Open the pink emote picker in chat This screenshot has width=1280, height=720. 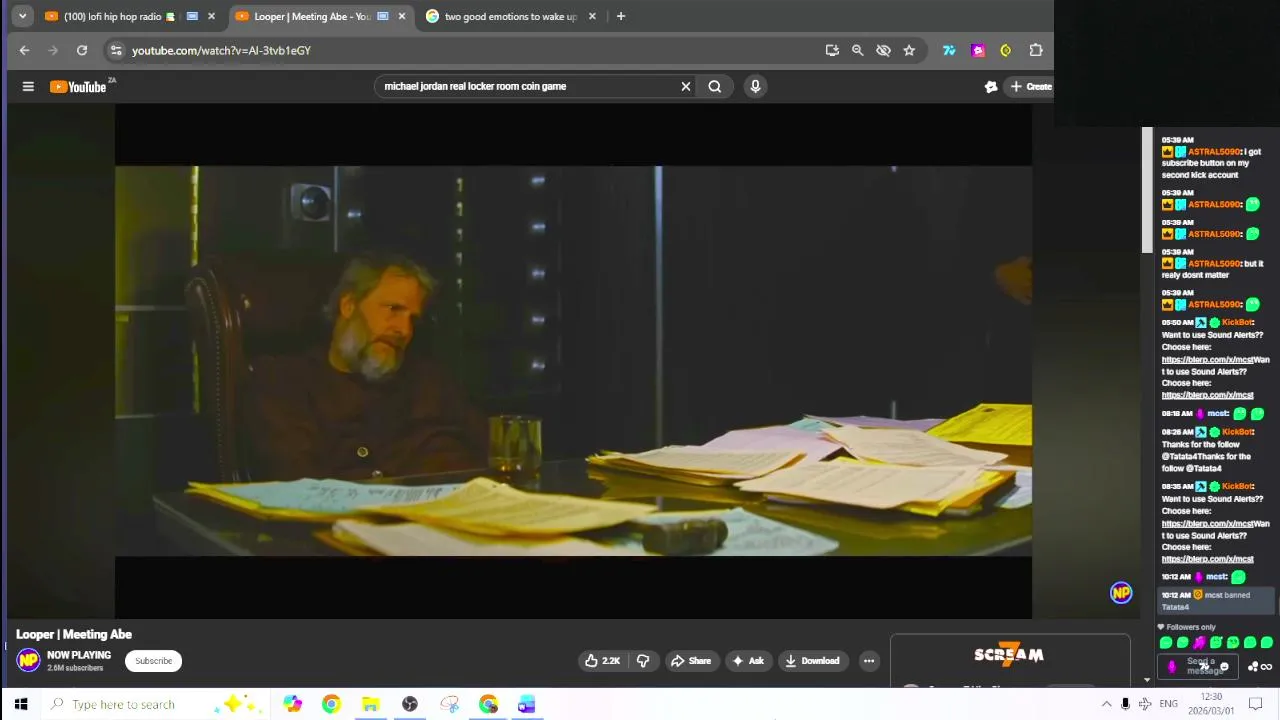click(1172, 666)
